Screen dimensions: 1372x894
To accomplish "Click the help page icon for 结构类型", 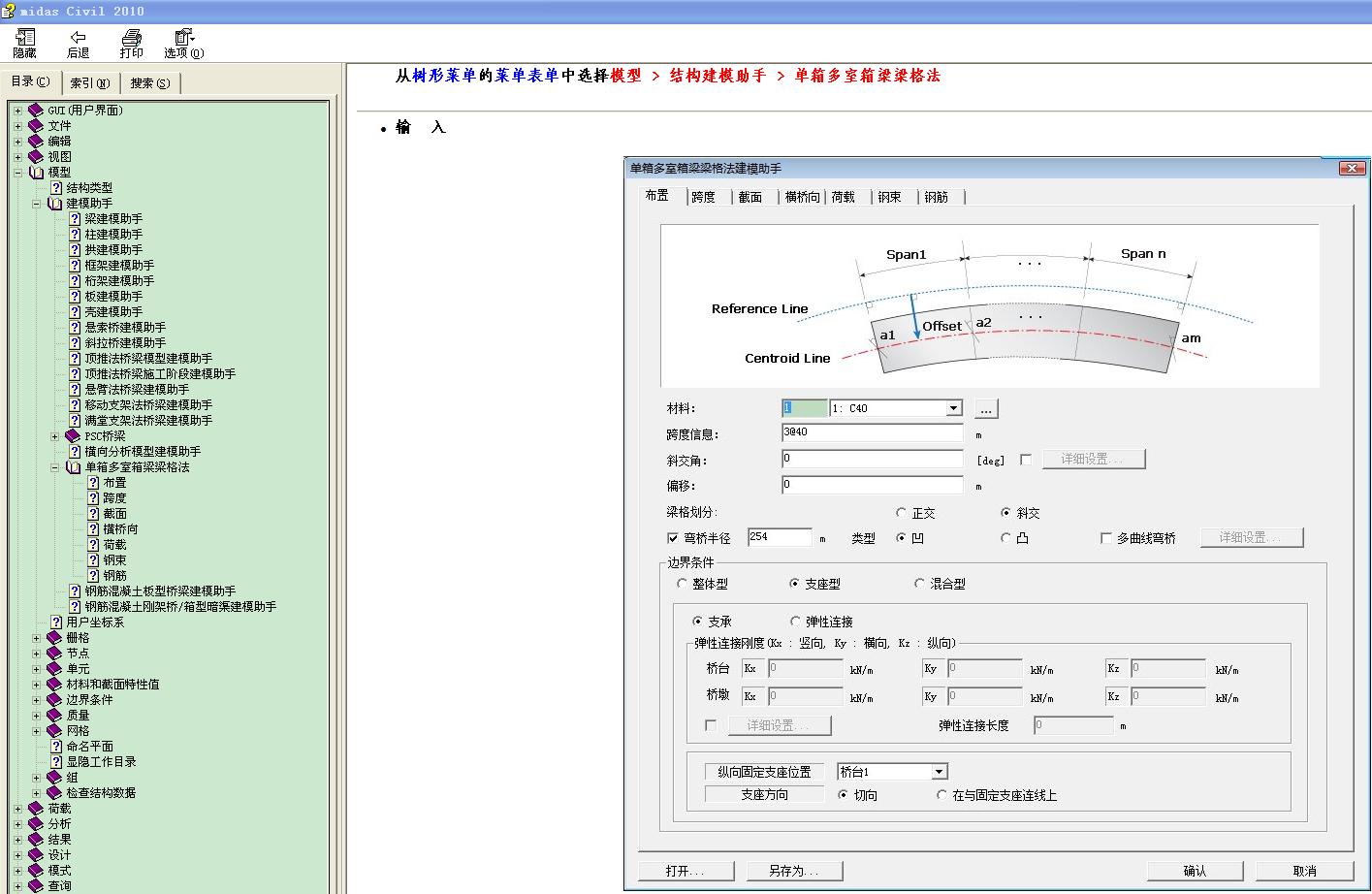I will click(56, 187).
